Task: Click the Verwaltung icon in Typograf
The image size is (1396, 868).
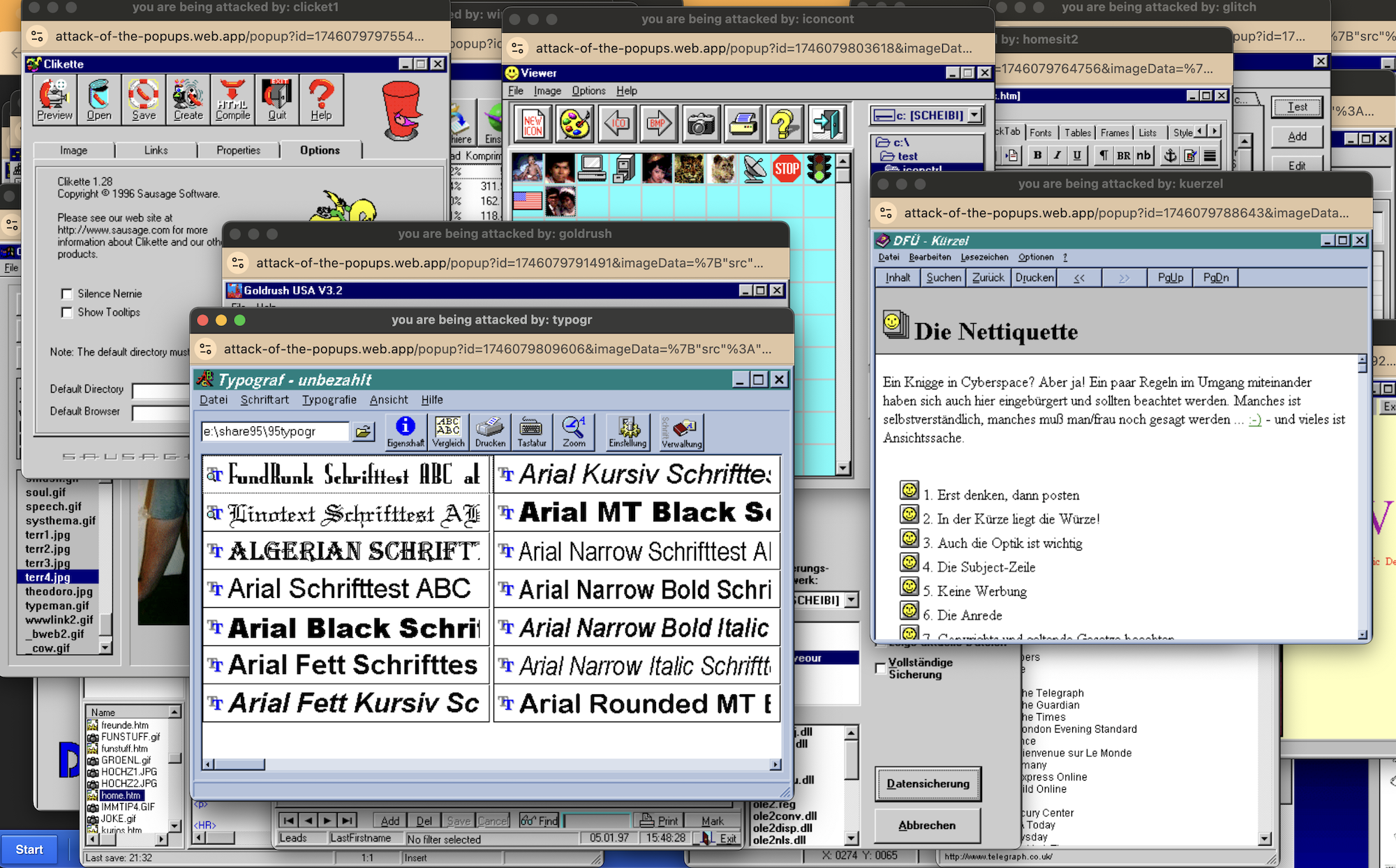Action: (682, 432)
